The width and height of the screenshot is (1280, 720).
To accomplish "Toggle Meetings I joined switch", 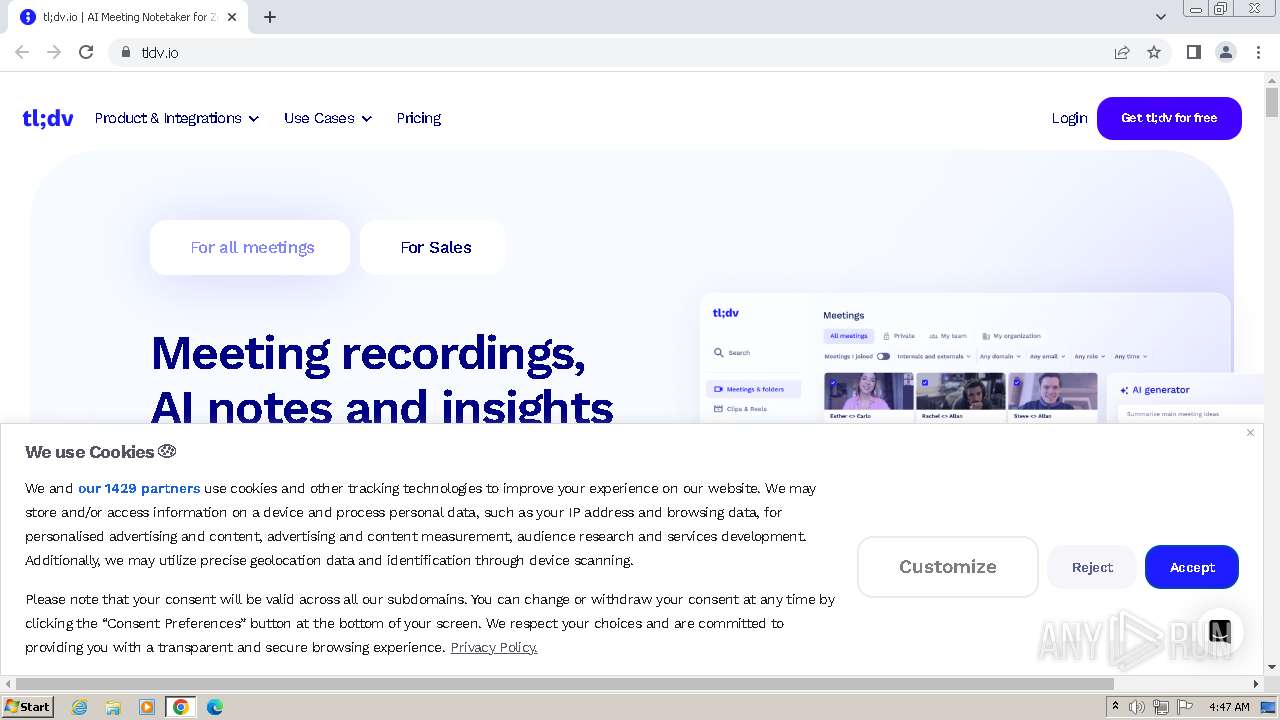I will 883,356.
